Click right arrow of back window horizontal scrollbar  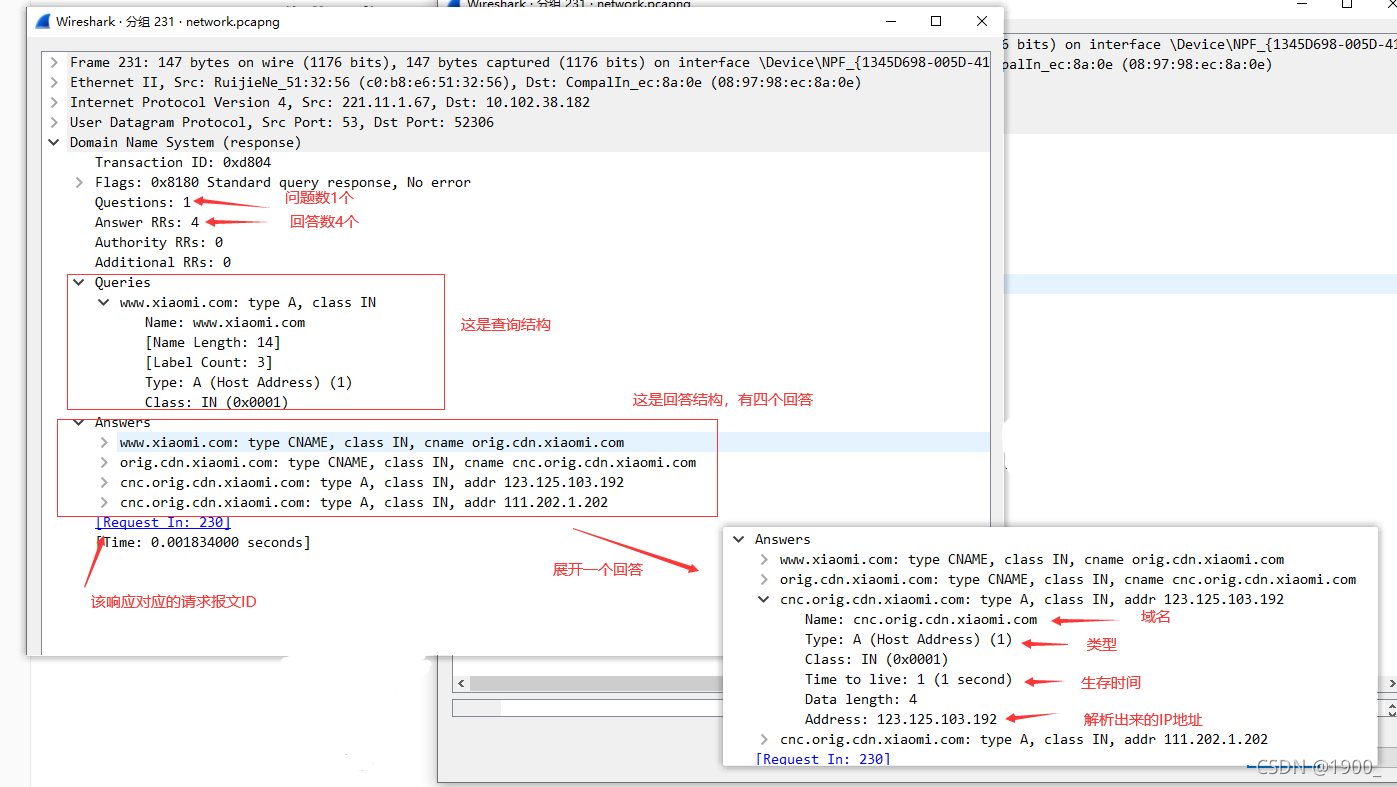click(x=1392, y=683)
